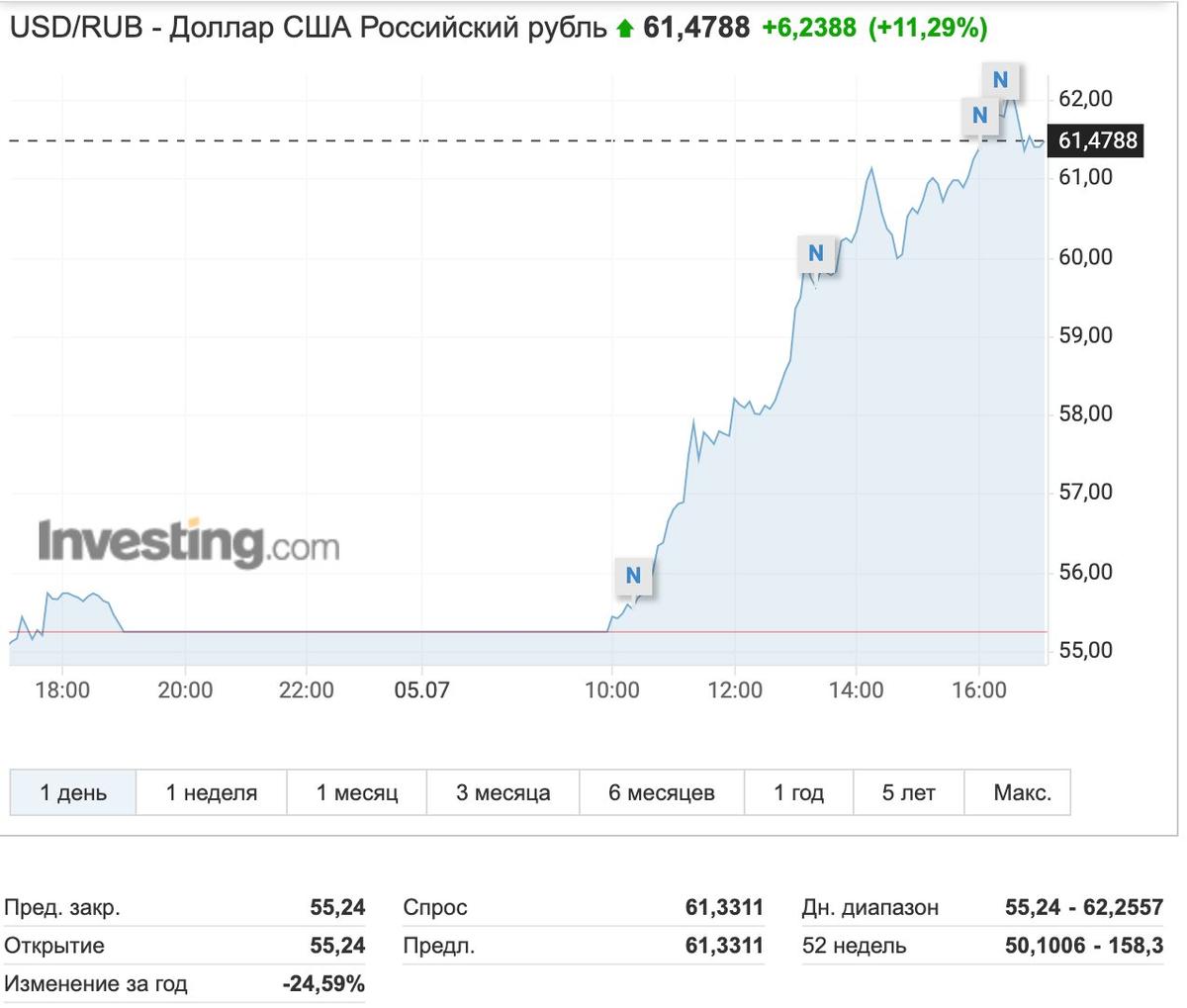Select the Макс. range tab
1187x1008 pixels.
point(1022,792)
